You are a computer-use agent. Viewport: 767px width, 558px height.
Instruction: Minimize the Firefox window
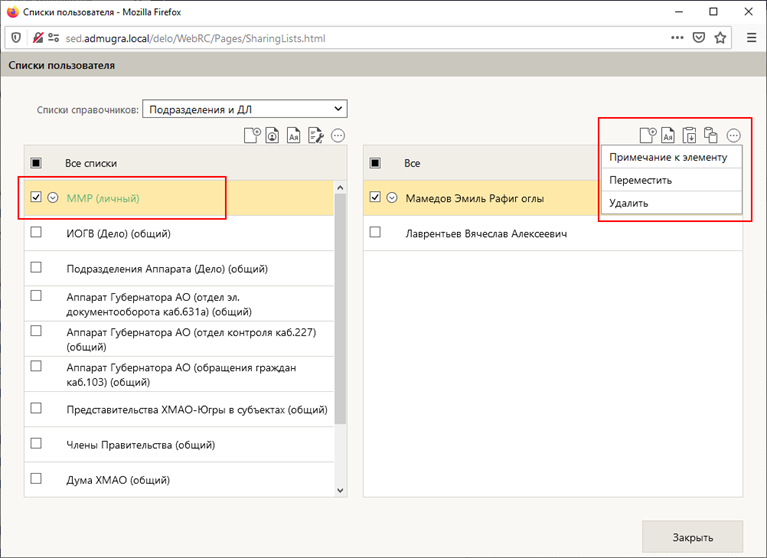[x=678, y=12]
